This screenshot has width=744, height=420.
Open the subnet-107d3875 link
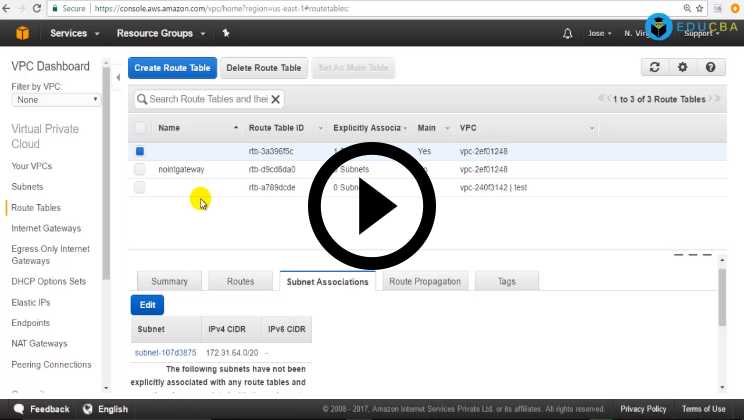click(x=165, y=352)
